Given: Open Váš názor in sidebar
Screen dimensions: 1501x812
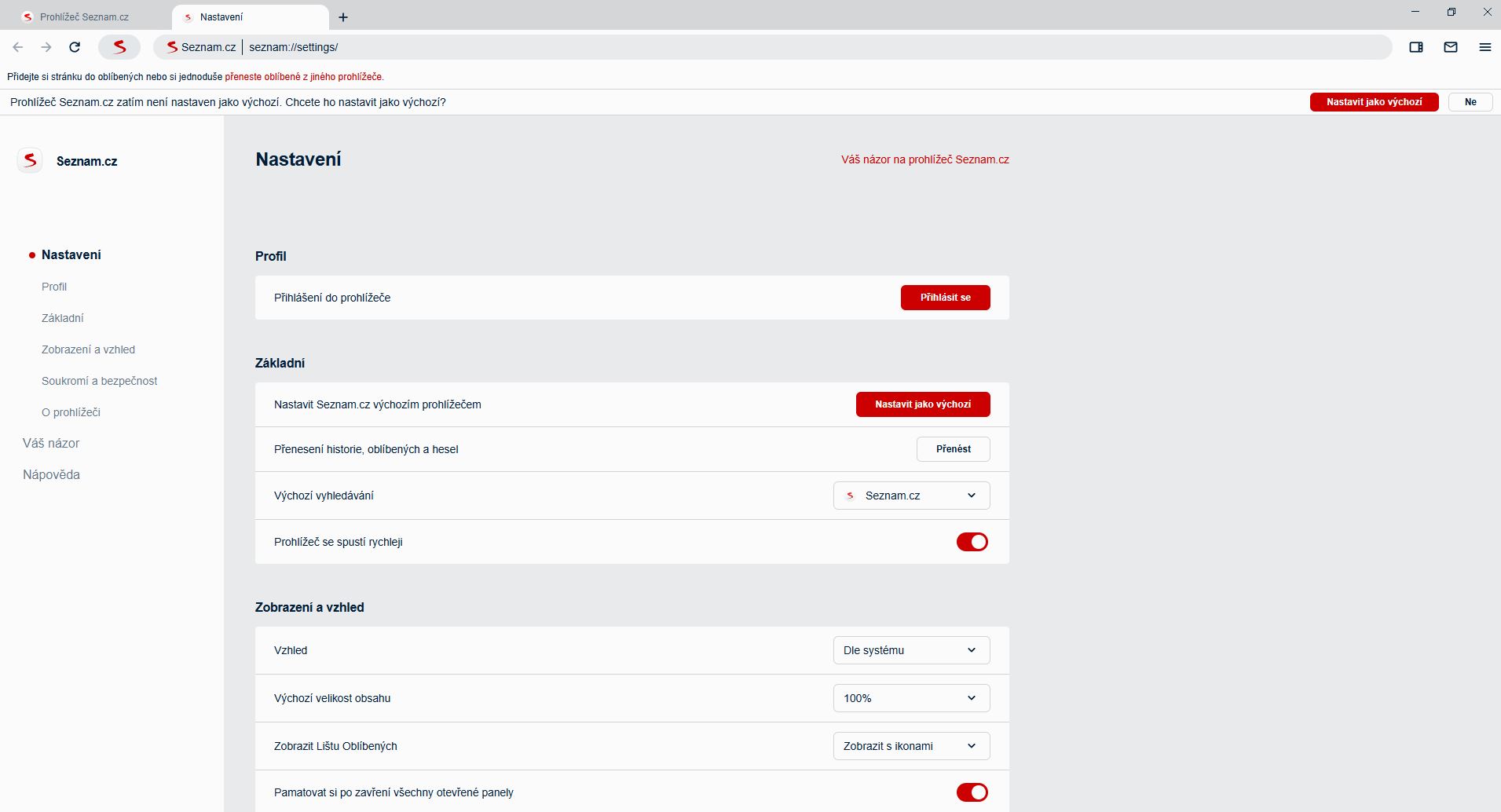Looking at the screenshot, I should 51,443.
